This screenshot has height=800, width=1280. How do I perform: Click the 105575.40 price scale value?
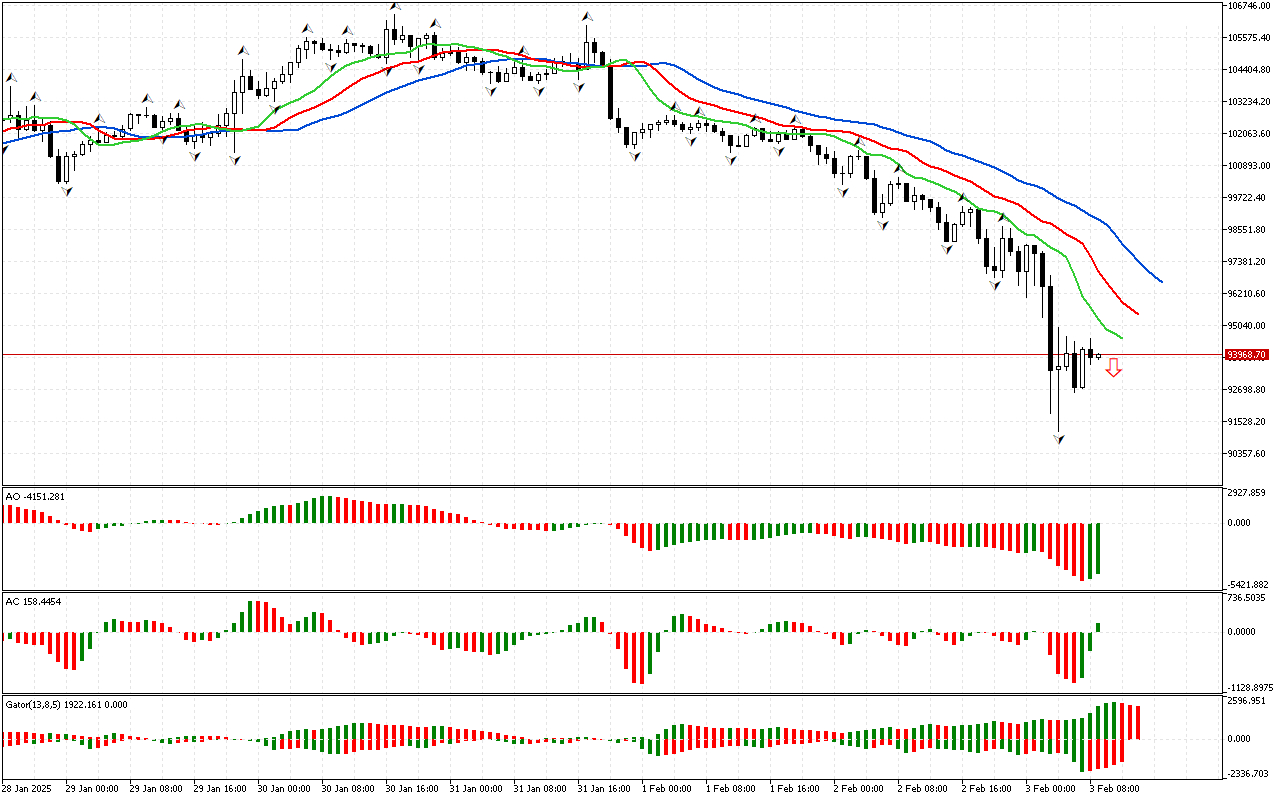(1248, 38)
